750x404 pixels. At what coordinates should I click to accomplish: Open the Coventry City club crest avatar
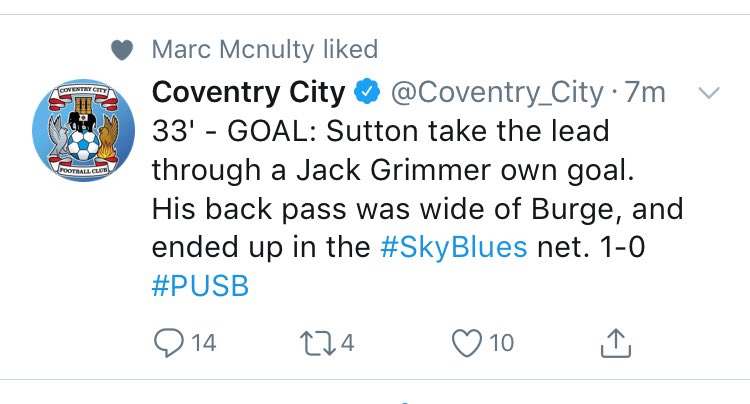pyautogui.click(x=83, y=130)
